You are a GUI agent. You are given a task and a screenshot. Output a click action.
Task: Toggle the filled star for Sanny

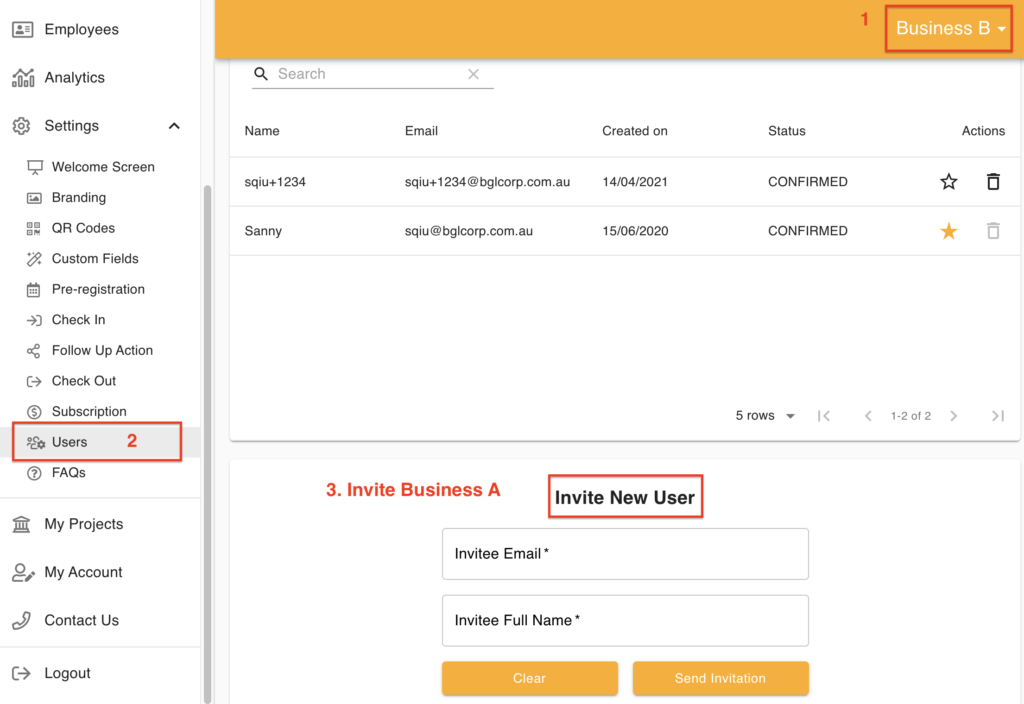[x=949, y=231]
